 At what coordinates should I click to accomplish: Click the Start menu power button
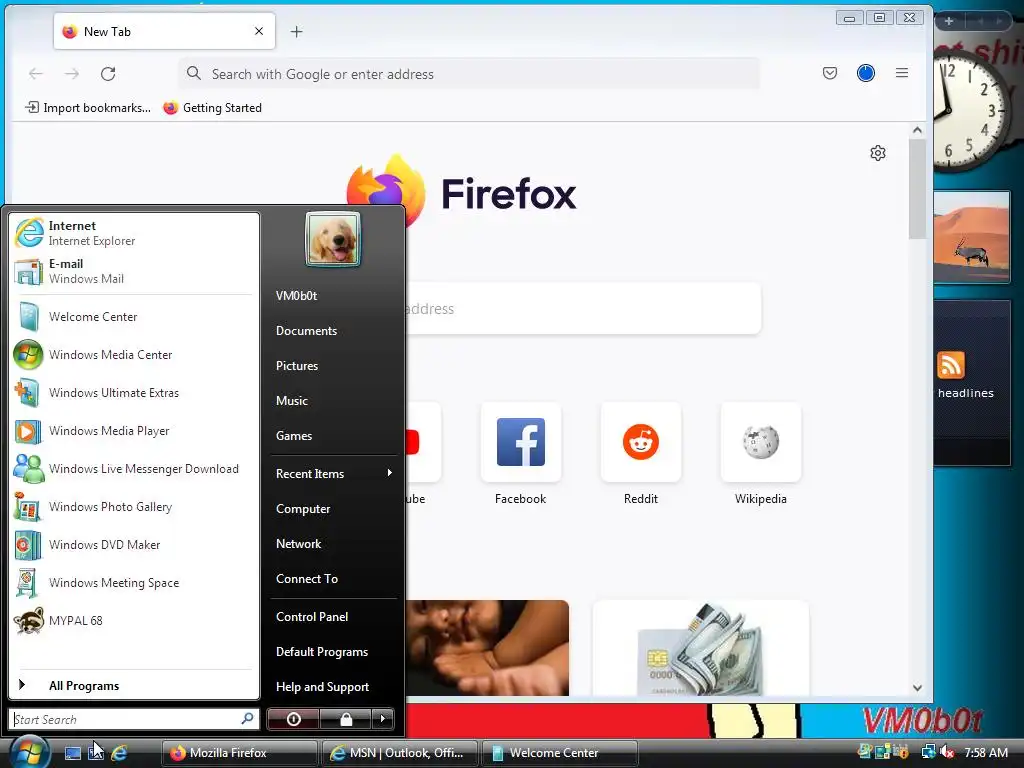pos(293,719)
